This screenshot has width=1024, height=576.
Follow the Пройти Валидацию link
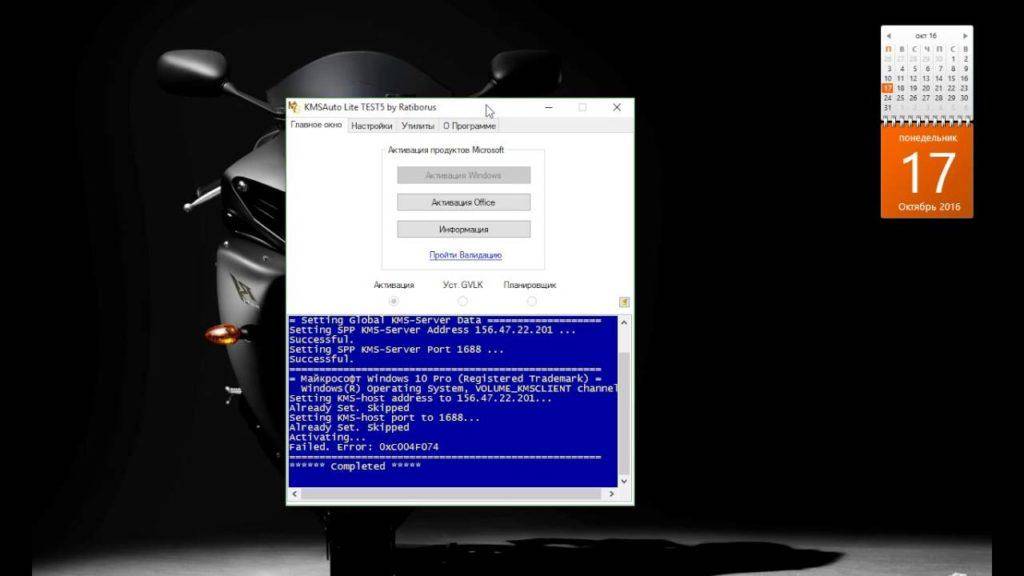[x=466, y=255]
